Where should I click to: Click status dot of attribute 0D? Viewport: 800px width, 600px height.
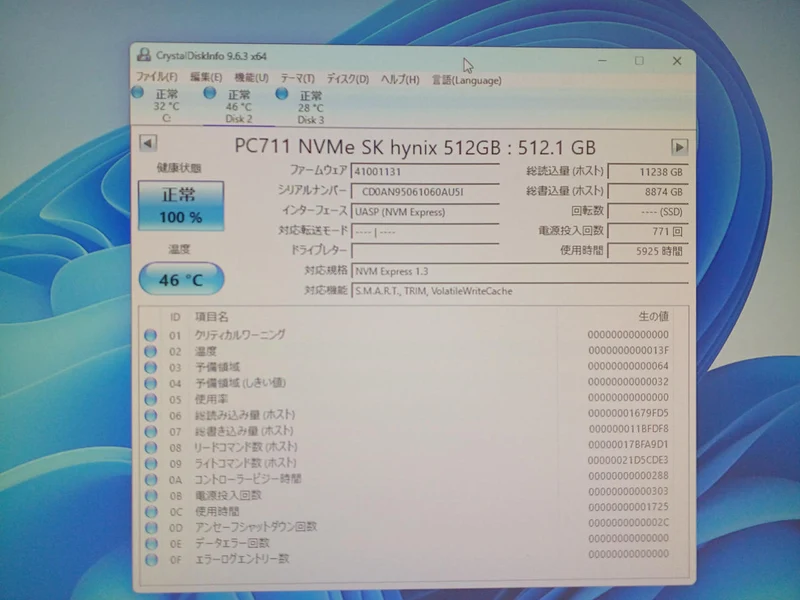coord(151,528)
